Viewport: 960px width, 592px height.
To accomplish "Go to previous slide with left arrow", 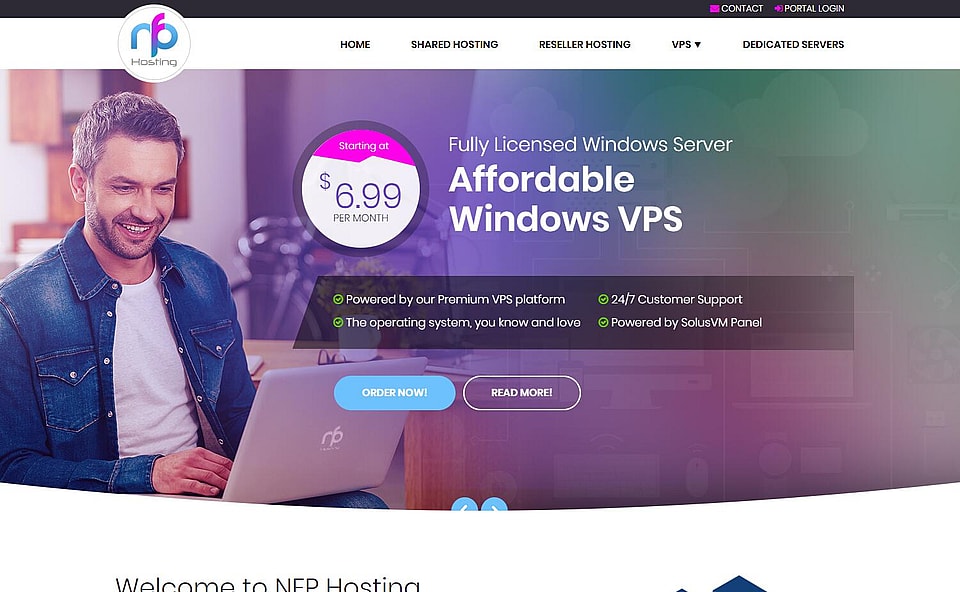I will click(x=465, y=506).
